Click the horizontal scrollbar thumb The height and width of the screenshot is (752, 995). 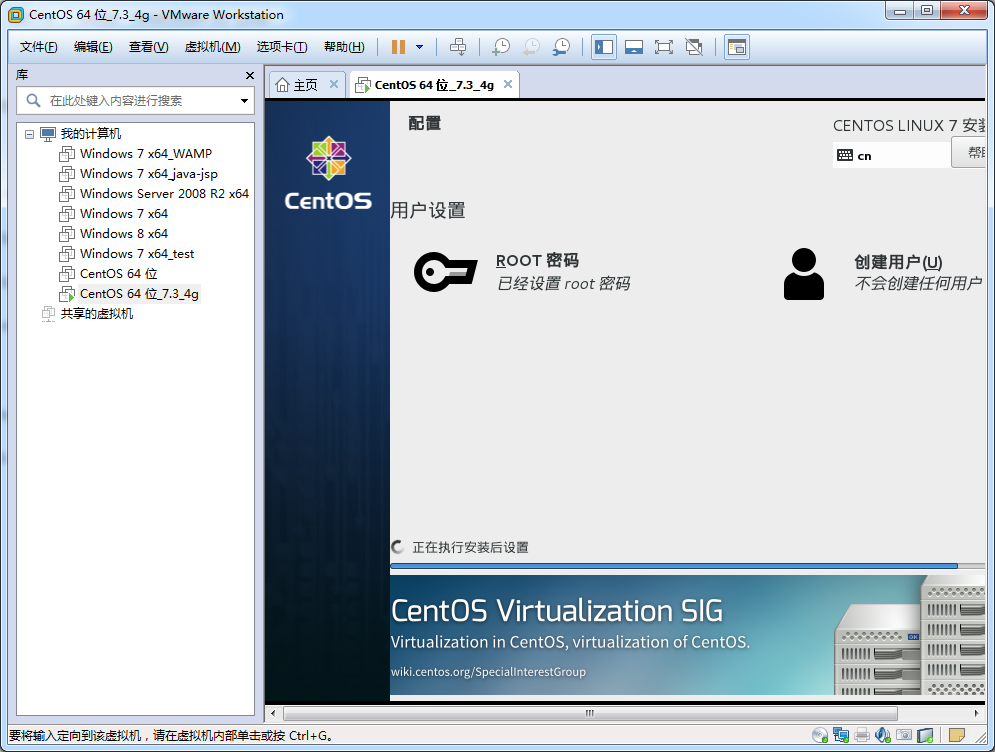click(x=590, y=713)
